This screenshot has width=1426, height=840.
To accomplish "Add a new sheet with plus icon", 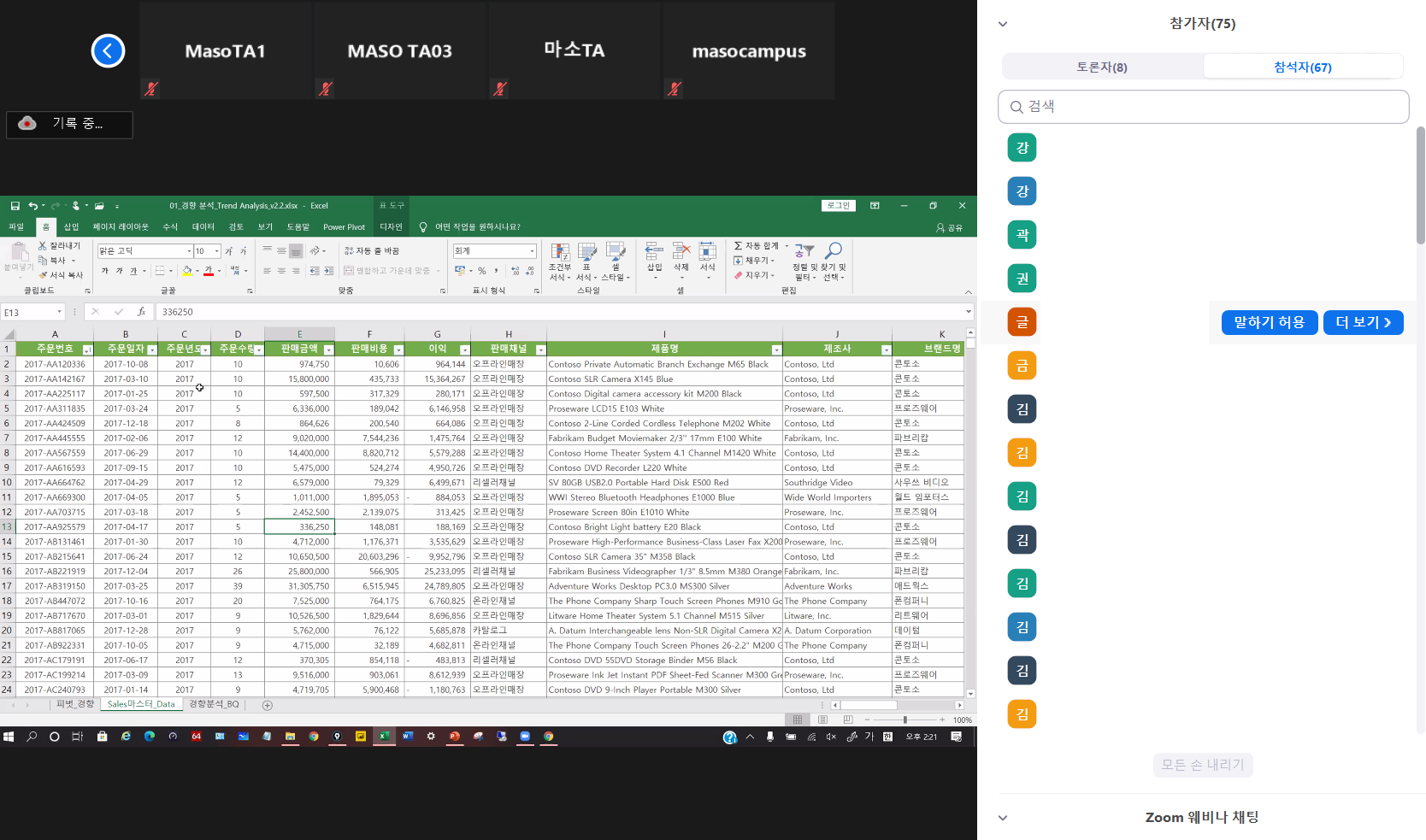I will click(x=268, y=705).
